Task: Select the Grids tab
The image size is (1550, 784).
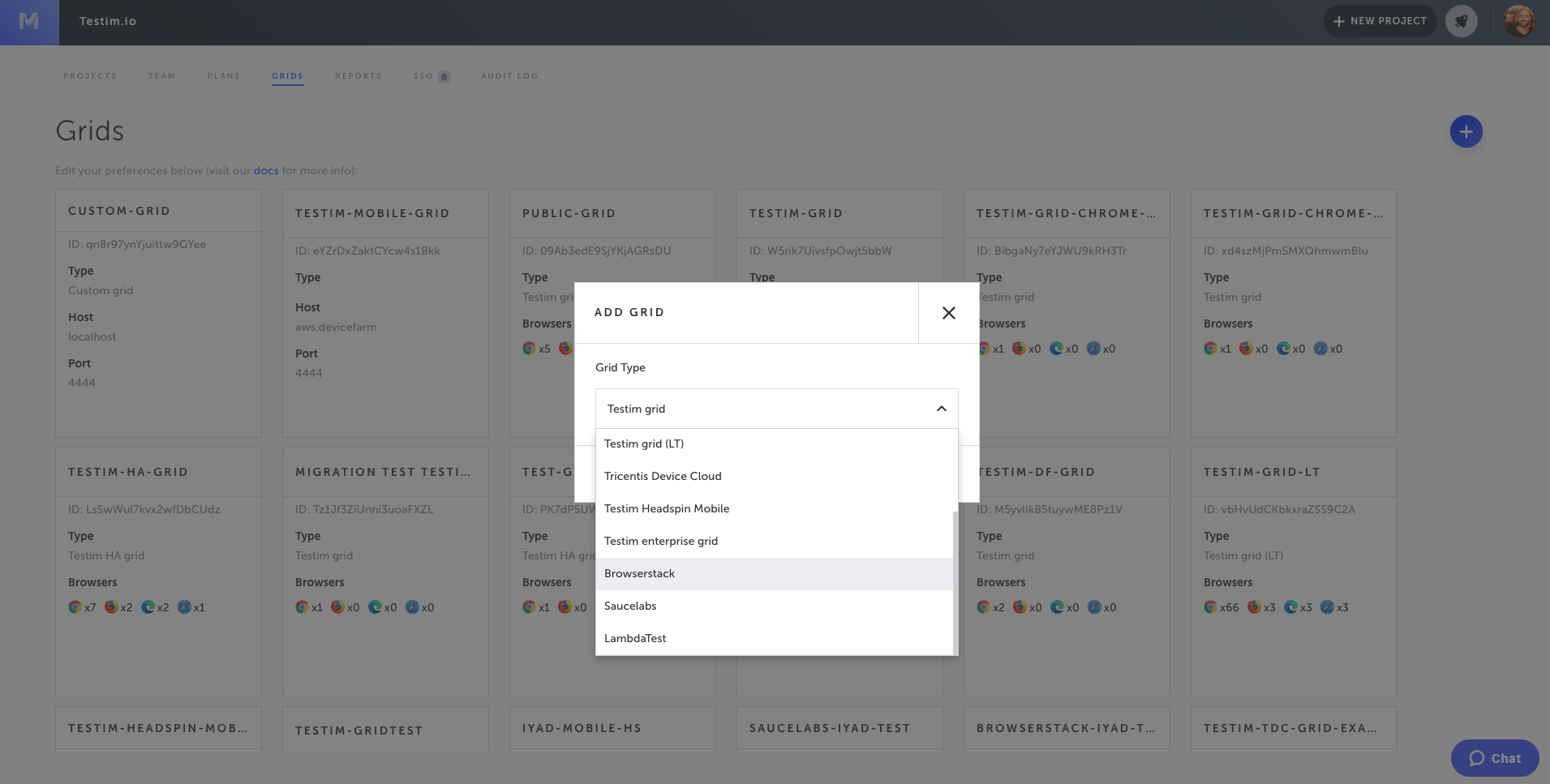Action: 288,76
